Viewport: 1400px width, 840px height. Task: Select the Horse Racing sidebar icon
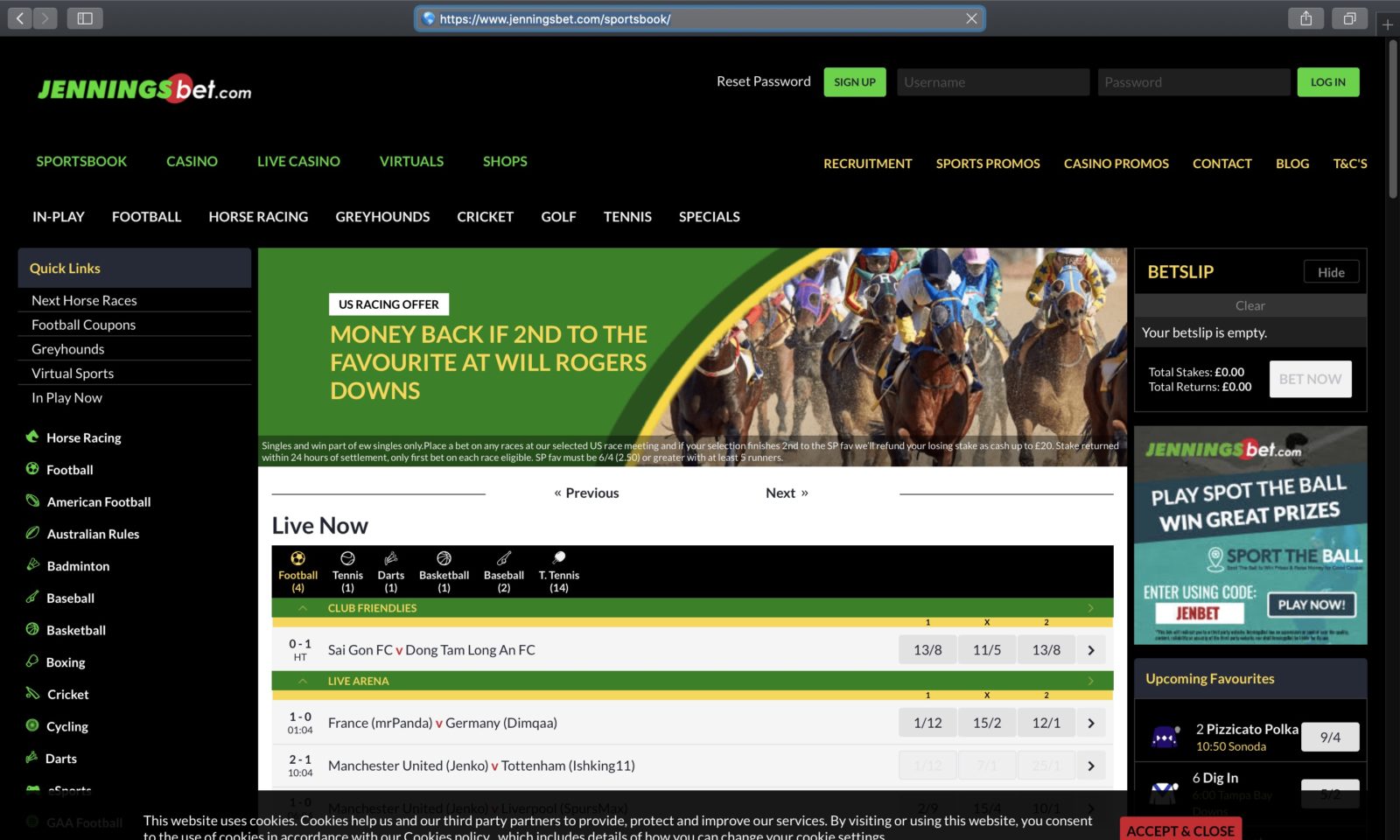tap(32, 437)
